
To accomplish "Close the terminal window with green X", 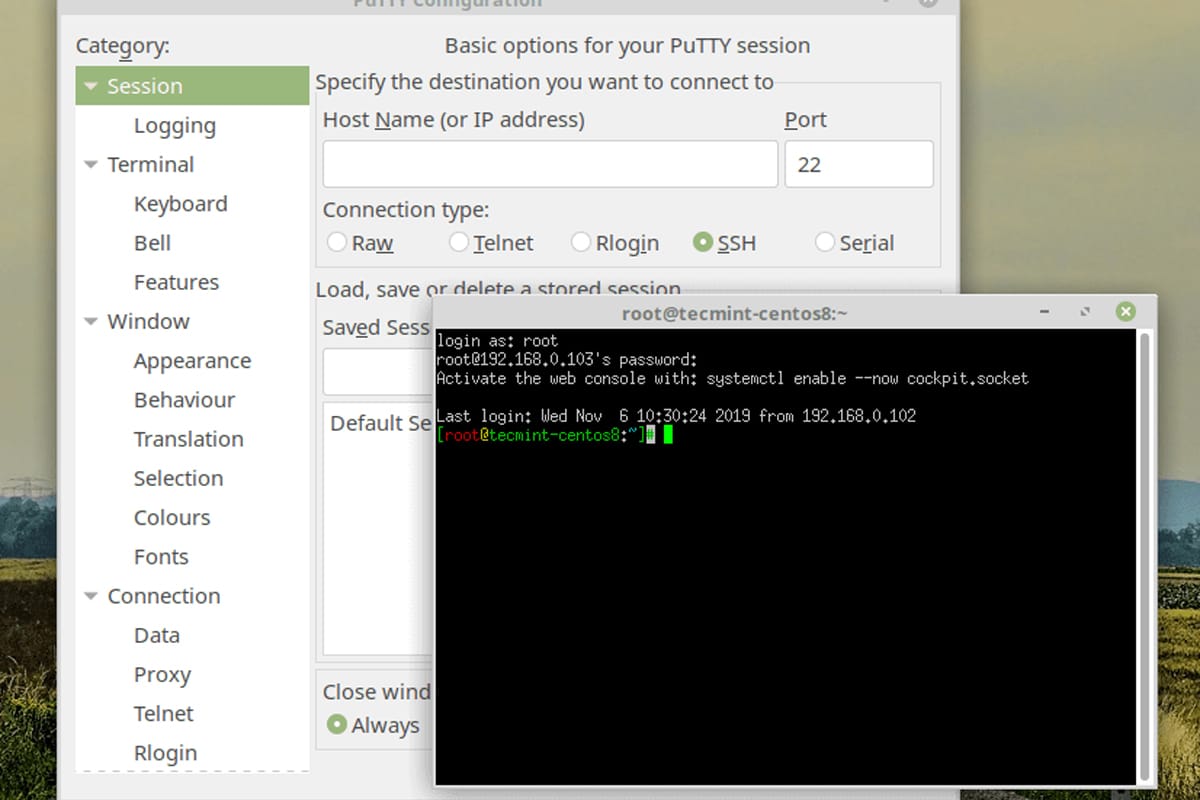I will pos(1126,312).
